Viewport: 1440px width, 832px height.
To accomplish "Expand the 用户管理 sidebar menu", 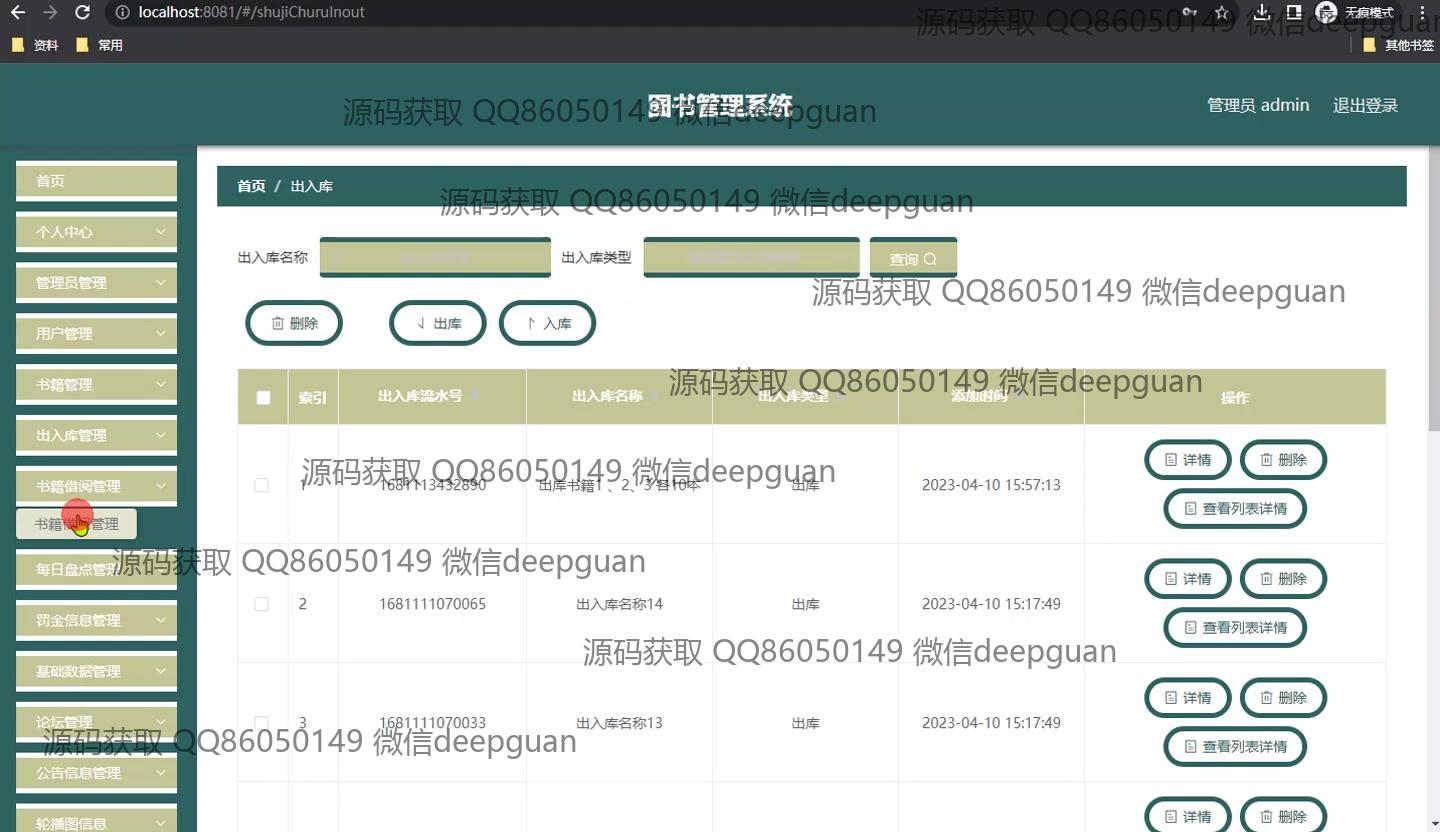I will tap(96, 333).
